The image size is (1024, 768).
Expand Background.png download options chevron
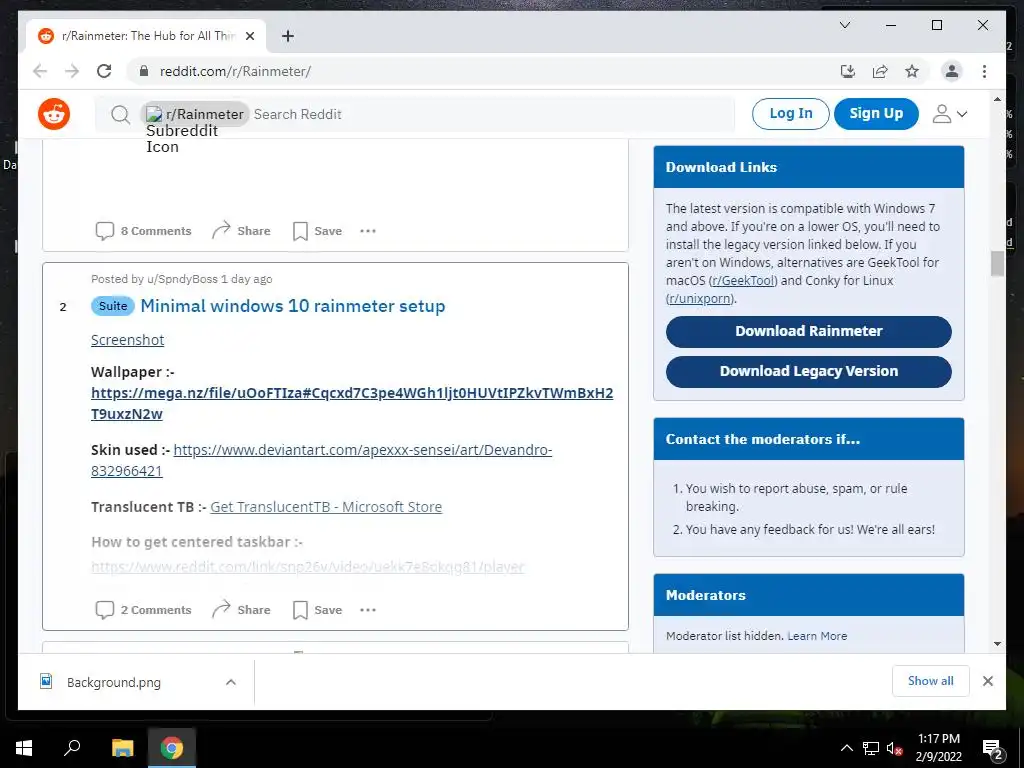231,682
